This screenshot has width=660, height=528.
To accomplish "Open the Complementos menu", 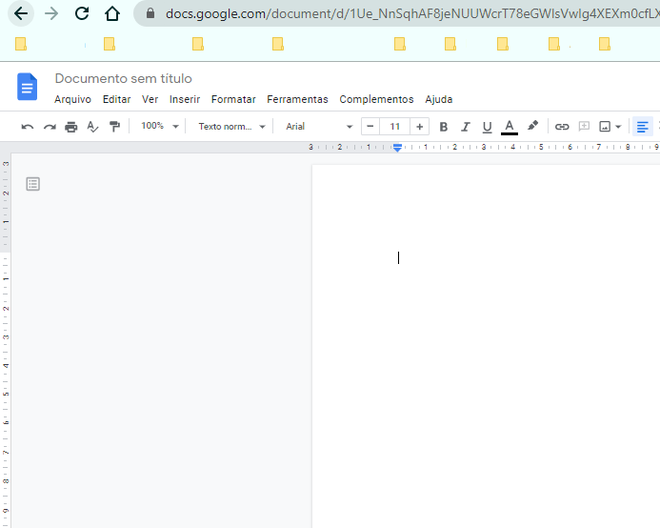I will click(376, 99).
